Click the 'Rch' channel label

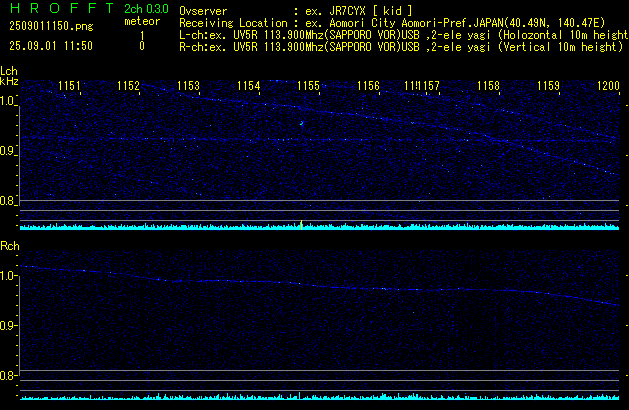[x=10, y=246]
